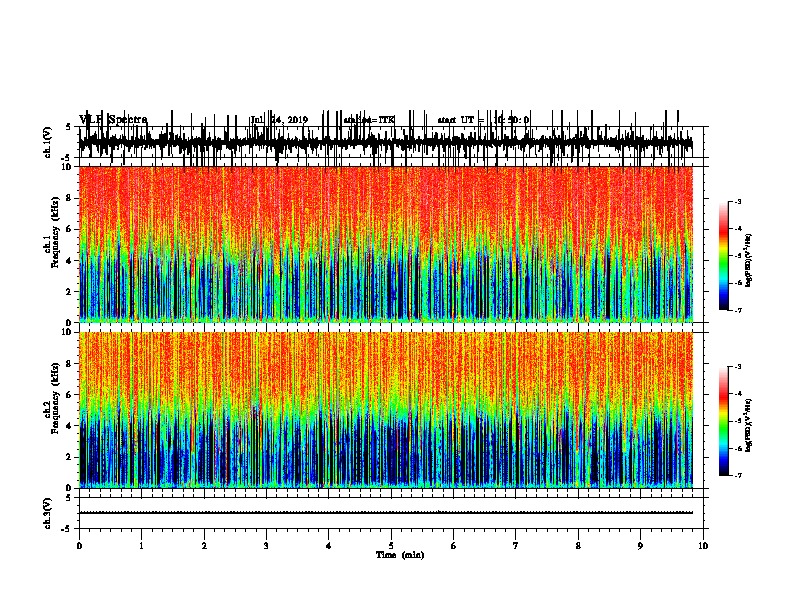The width and height of the screenshot is (792, 612).
Task: Click the "8" kHz tick of ch.2 spectrogram
Action: point(71,364)
